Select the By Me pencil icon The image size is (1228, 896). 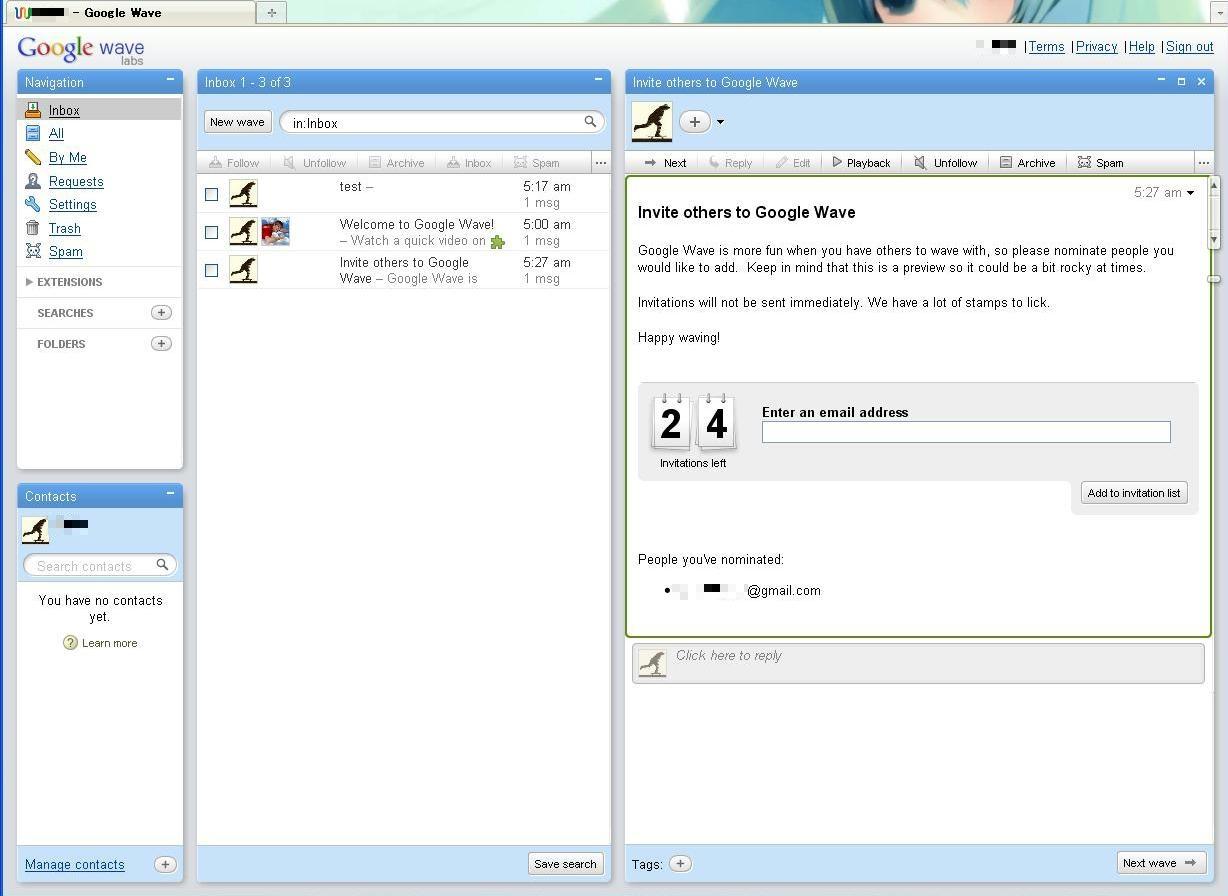33,157
